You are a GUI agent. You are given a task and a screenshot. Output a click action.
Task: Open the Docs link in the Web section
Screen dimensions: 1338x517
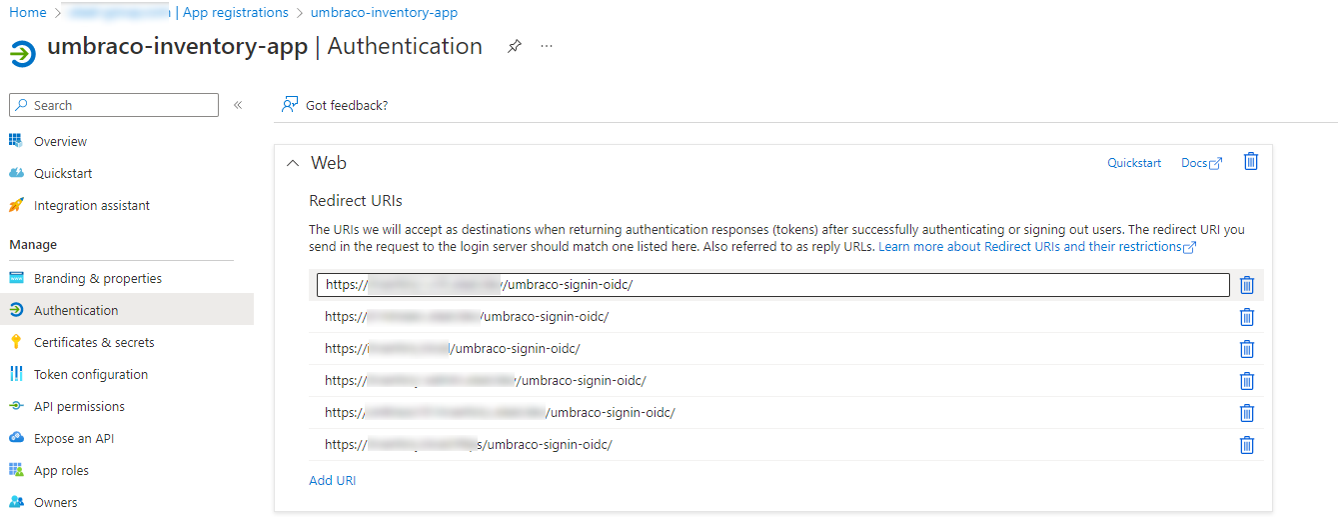click(x=1201, y=163)
